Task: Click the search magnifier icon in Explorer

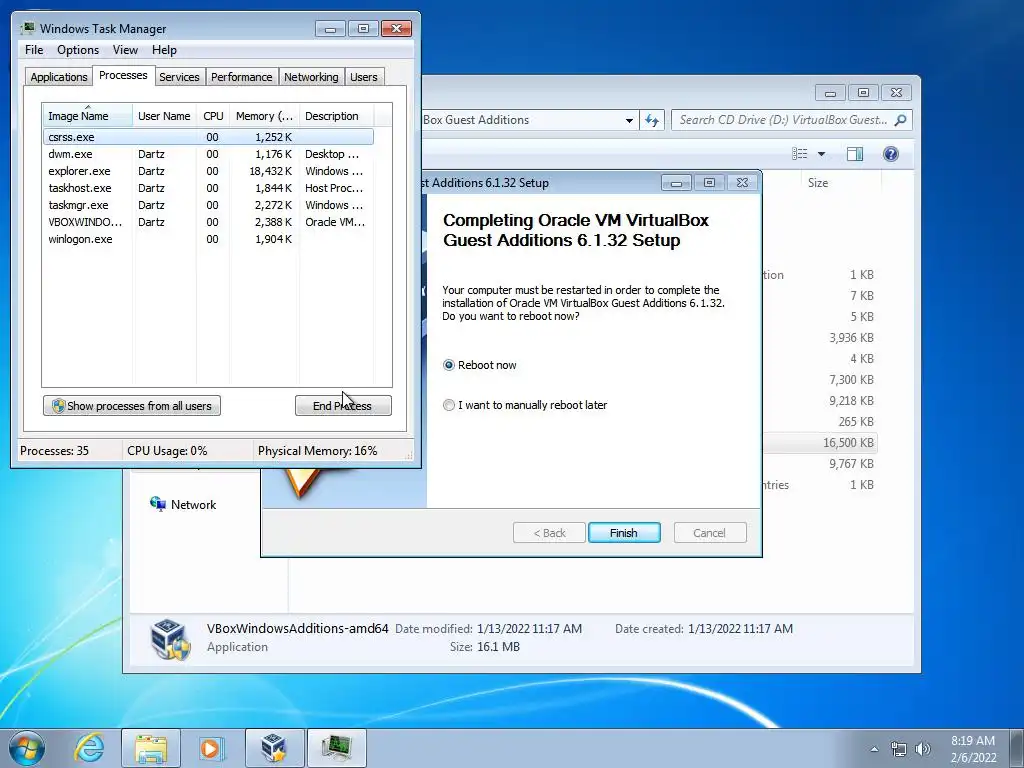Action: (900, 120)
